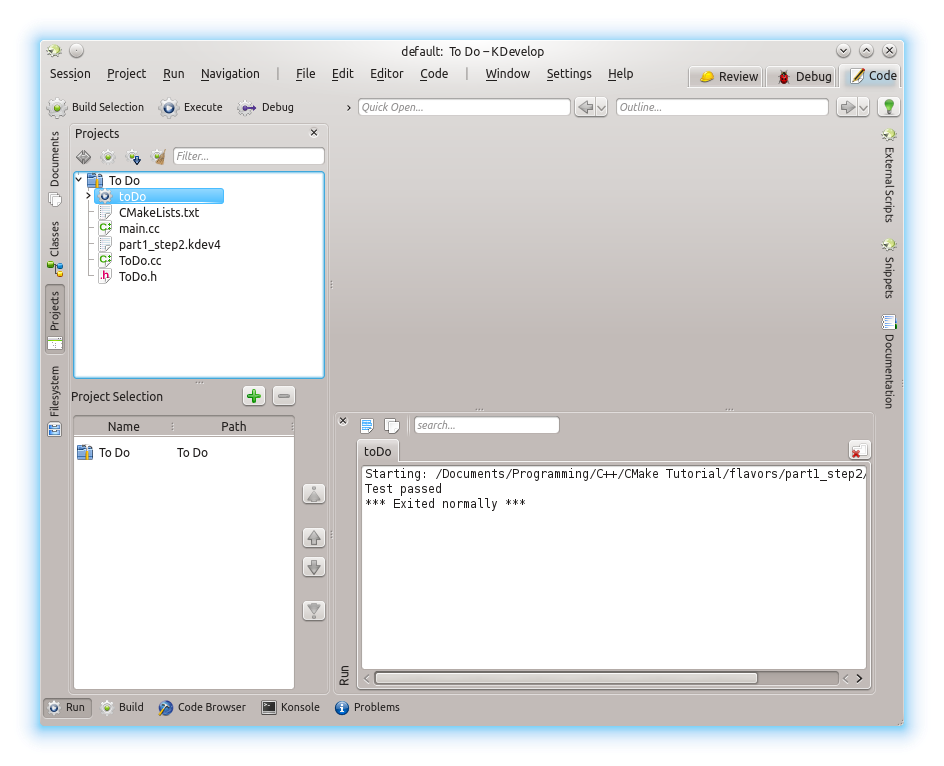This screenshot has width=944, height=766.
Task: Open the Settings menu
Action: point(569,73)
